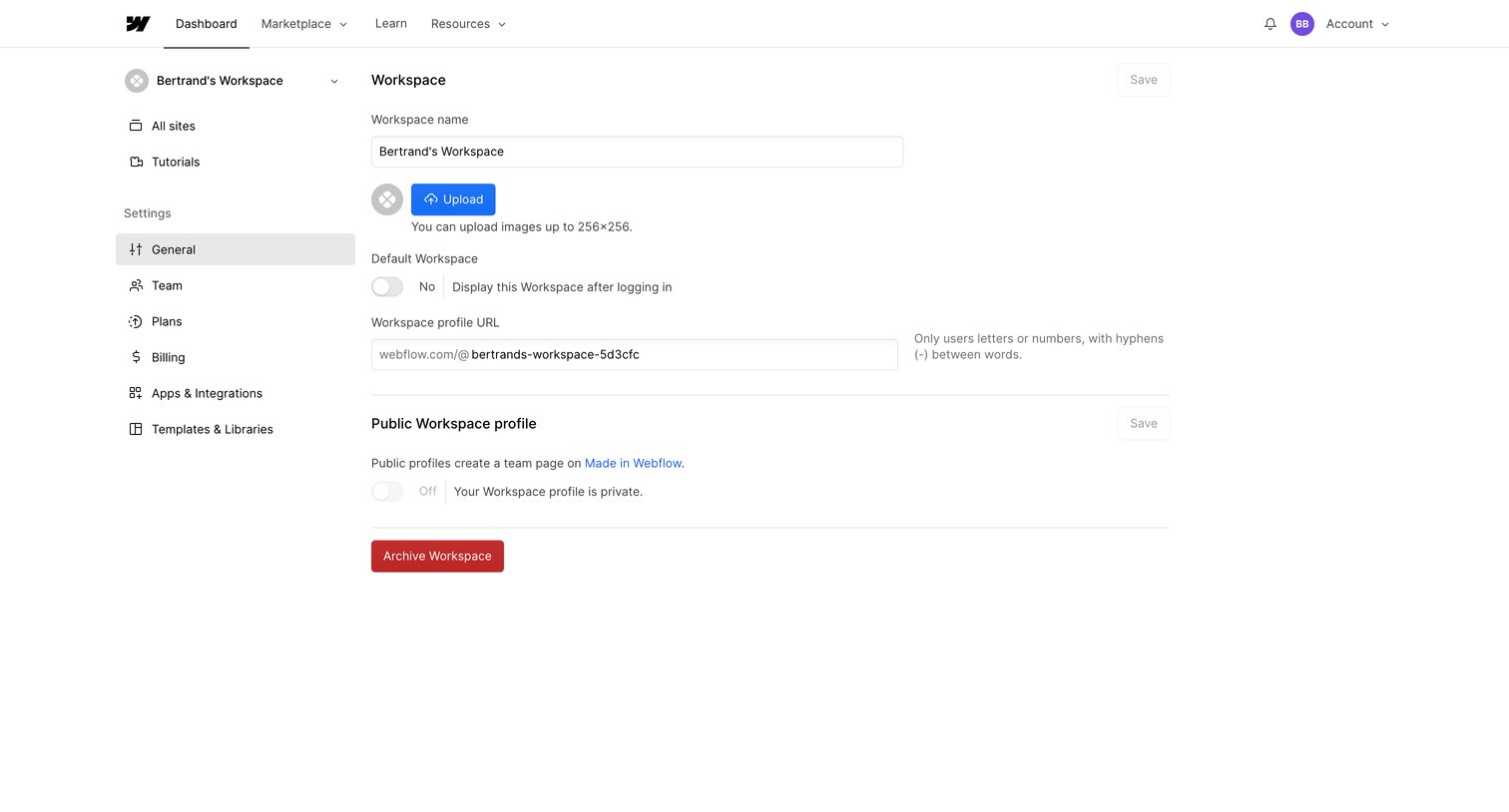Screen dimensions: 1509x812
Task: Open Tutorials in the sidebar
Action: point(236,162)
